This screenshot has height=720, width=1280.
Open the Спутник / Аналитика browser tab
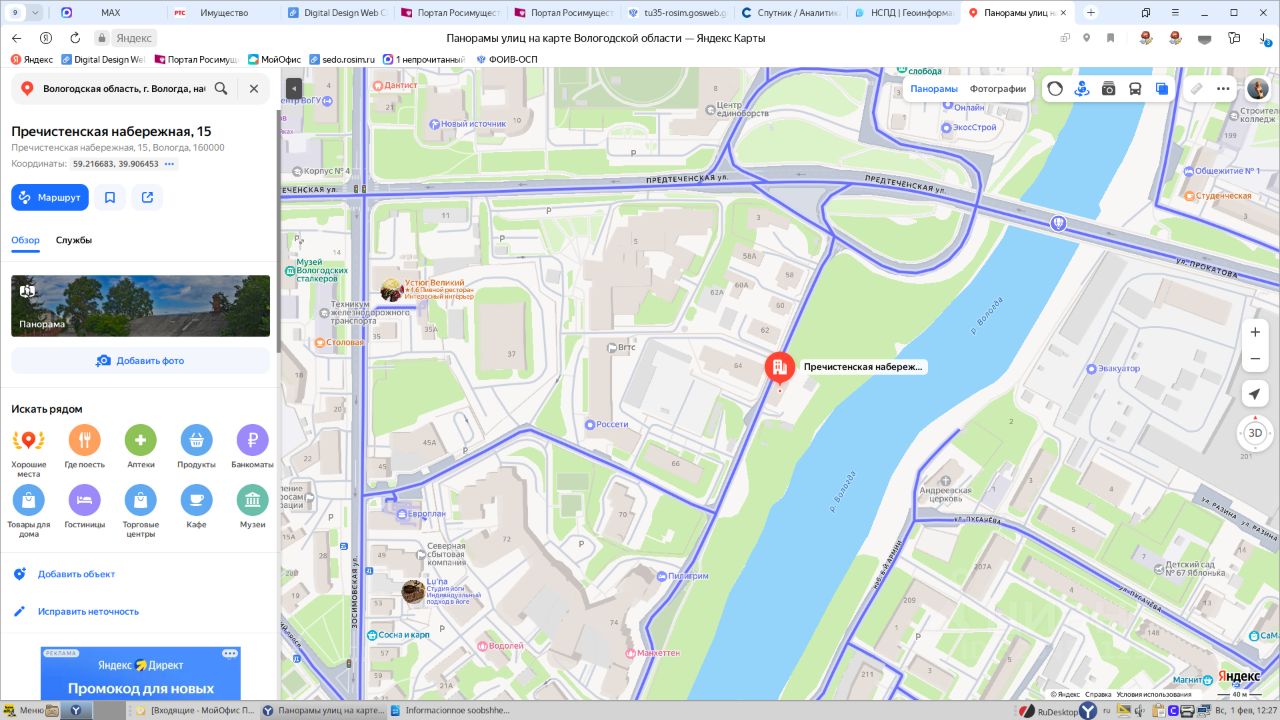pyautogui.click(x=791, y=12)
